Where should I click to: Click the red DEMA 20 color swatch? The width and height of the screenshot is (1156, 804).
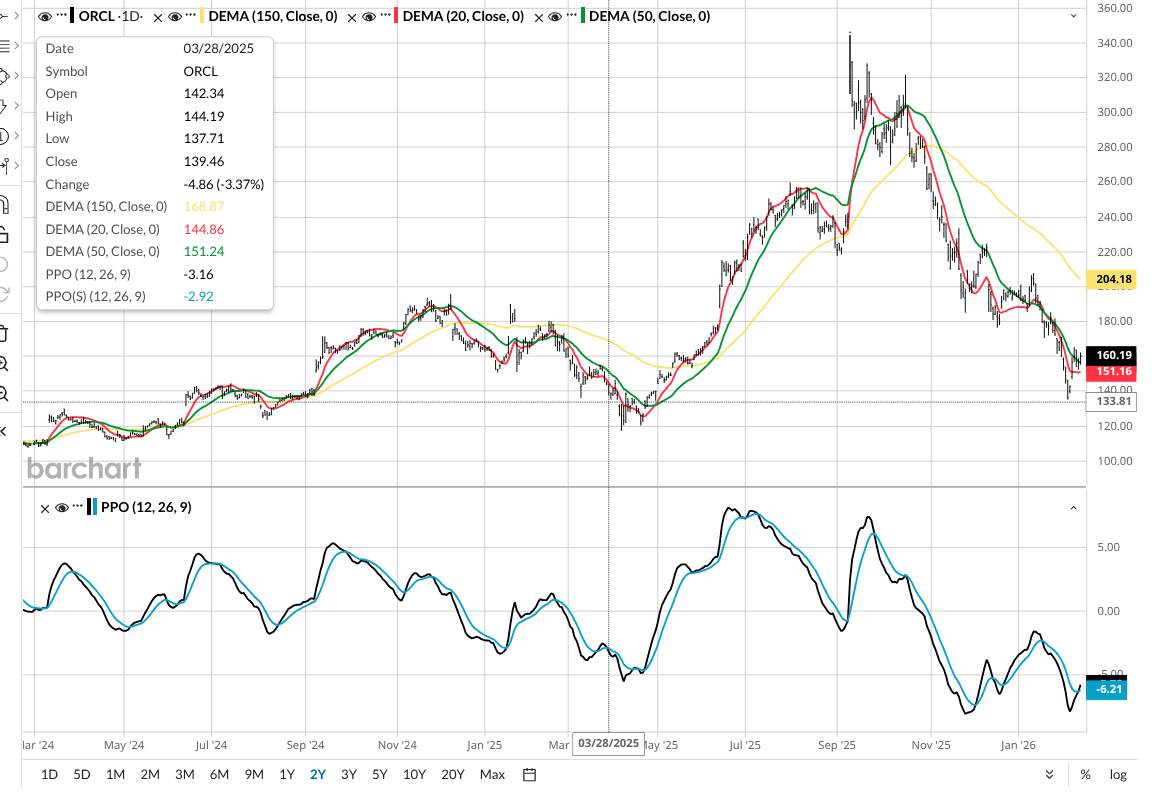tap(397, 16)
